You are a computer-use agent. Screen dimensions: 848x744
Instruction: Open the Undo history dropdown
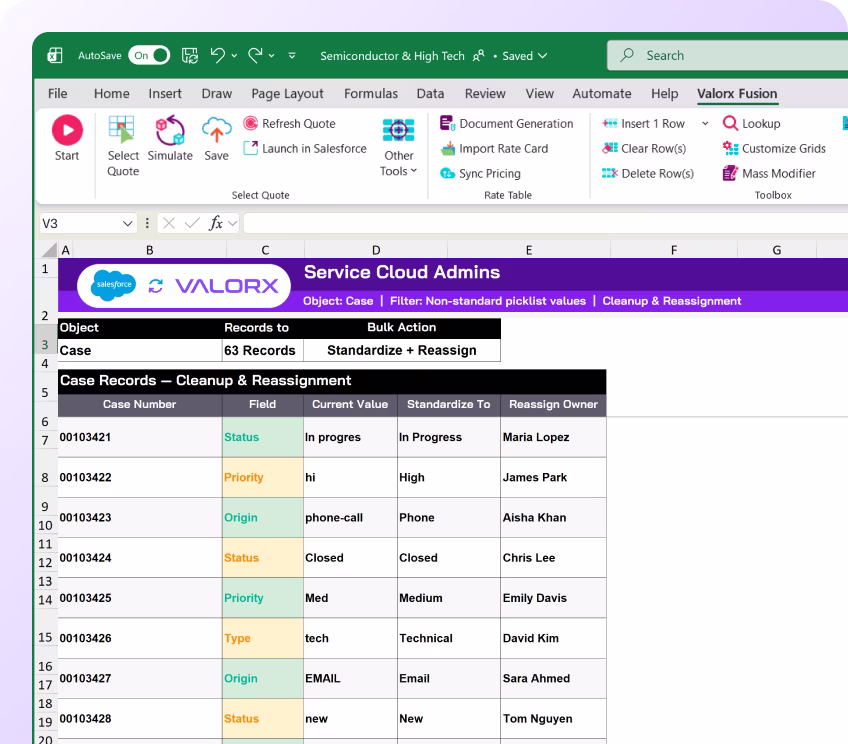pyautogui.click(x=234, y=56)
